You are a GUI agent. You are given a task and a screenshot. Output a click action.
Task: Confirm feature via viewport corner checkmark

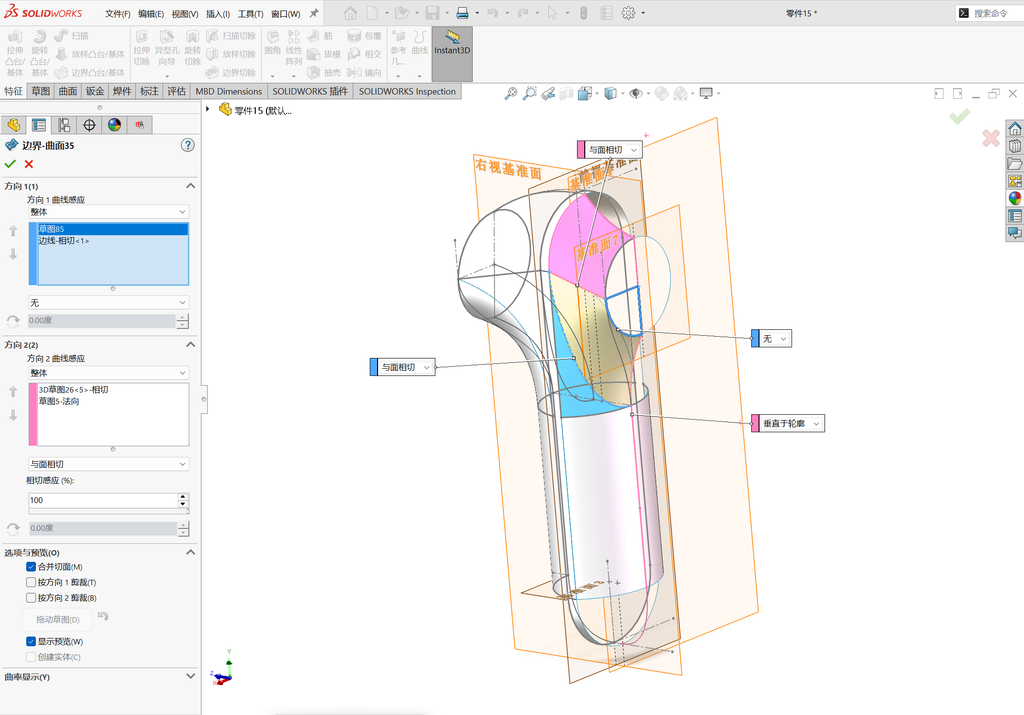click(959, 117)
